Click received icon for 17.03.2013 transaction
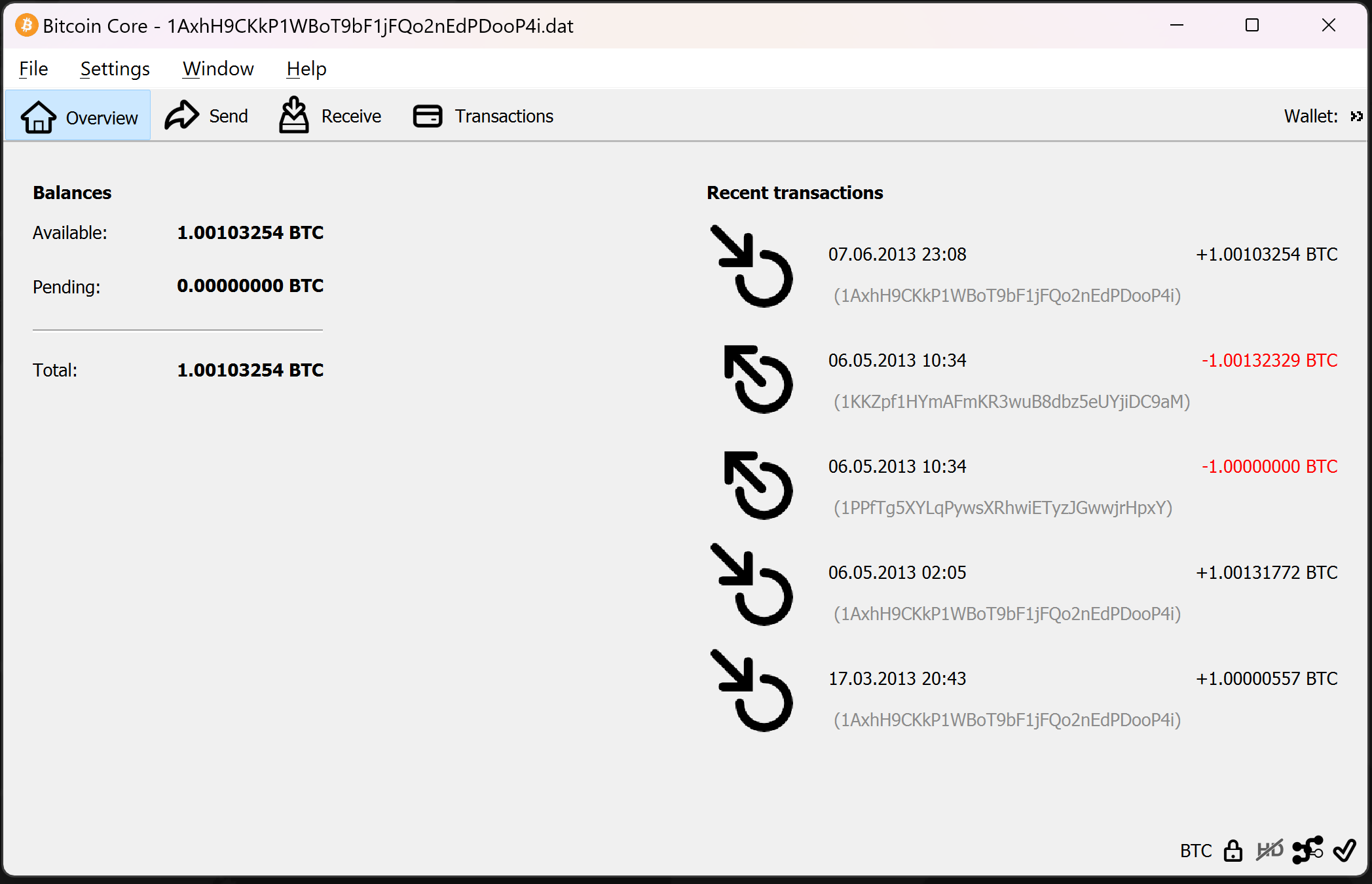This screenshot has width=1372, height=884. pos(752,691)
